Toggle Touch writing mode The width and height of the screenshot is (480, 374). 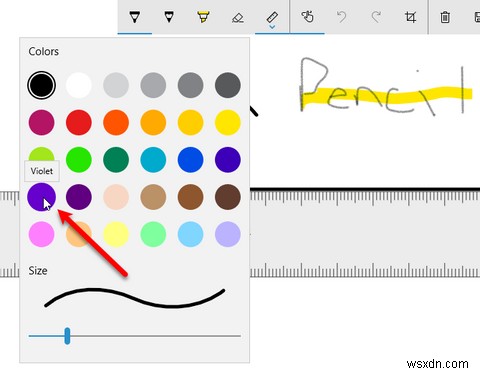[307, 17]
